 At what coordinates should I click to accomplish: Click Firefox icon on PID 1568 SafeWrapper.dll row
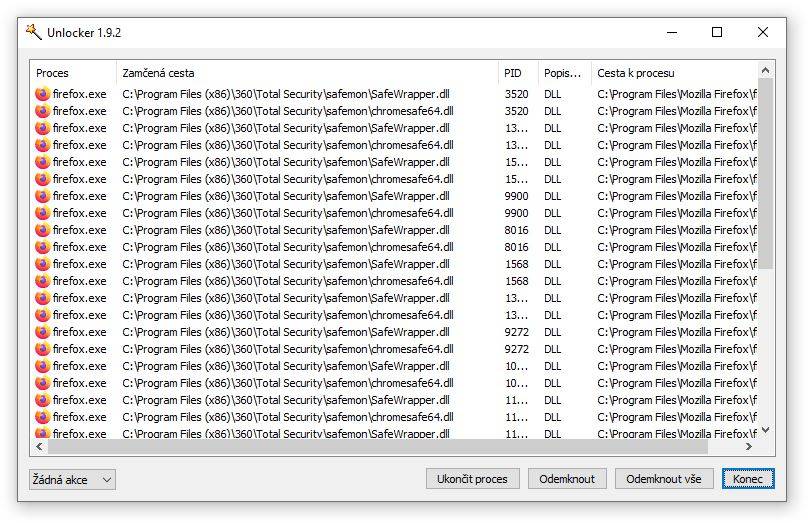coord(42,264)
